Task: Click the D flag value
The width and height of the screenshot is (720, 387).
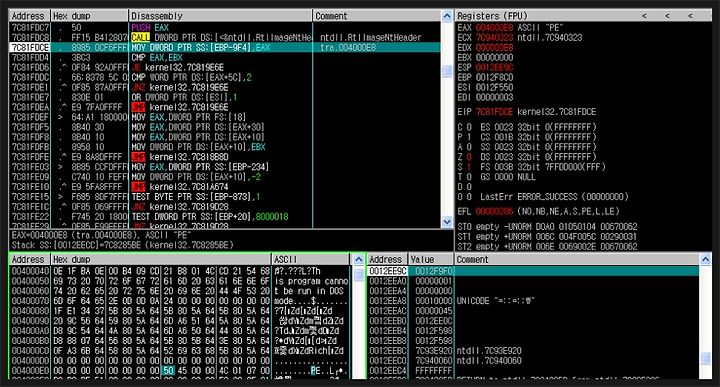Action: tap(469, 187)
